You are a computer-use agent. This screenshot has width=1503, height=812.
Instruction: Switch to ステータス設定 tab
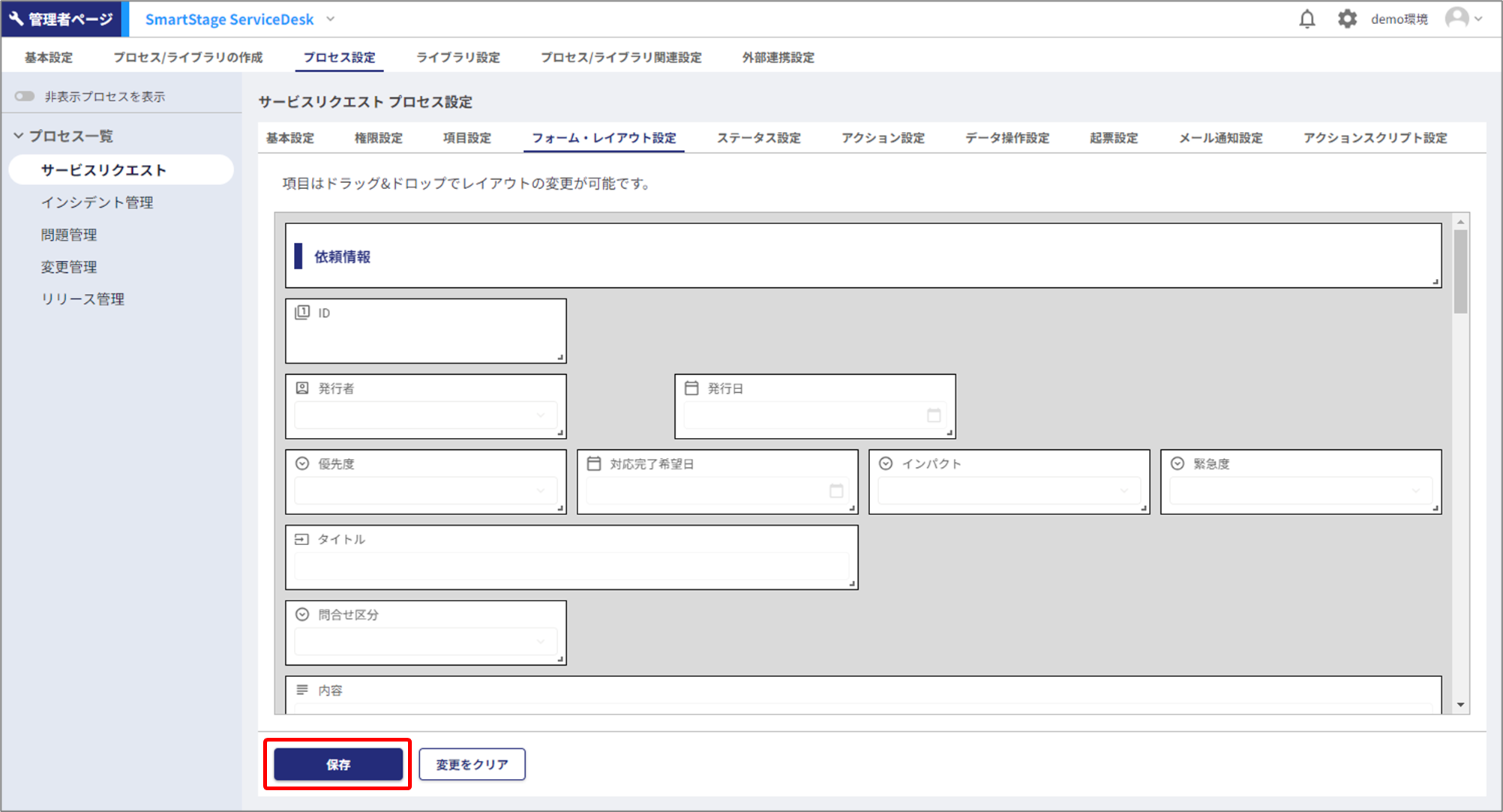pyautogui.click(x=758, y=138)
